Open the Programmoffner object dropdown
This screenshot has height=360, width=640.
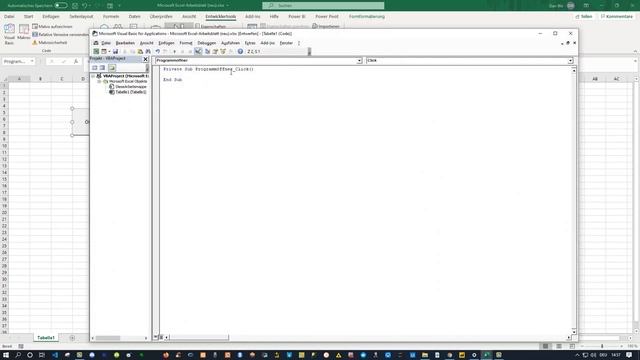(359, 60)
